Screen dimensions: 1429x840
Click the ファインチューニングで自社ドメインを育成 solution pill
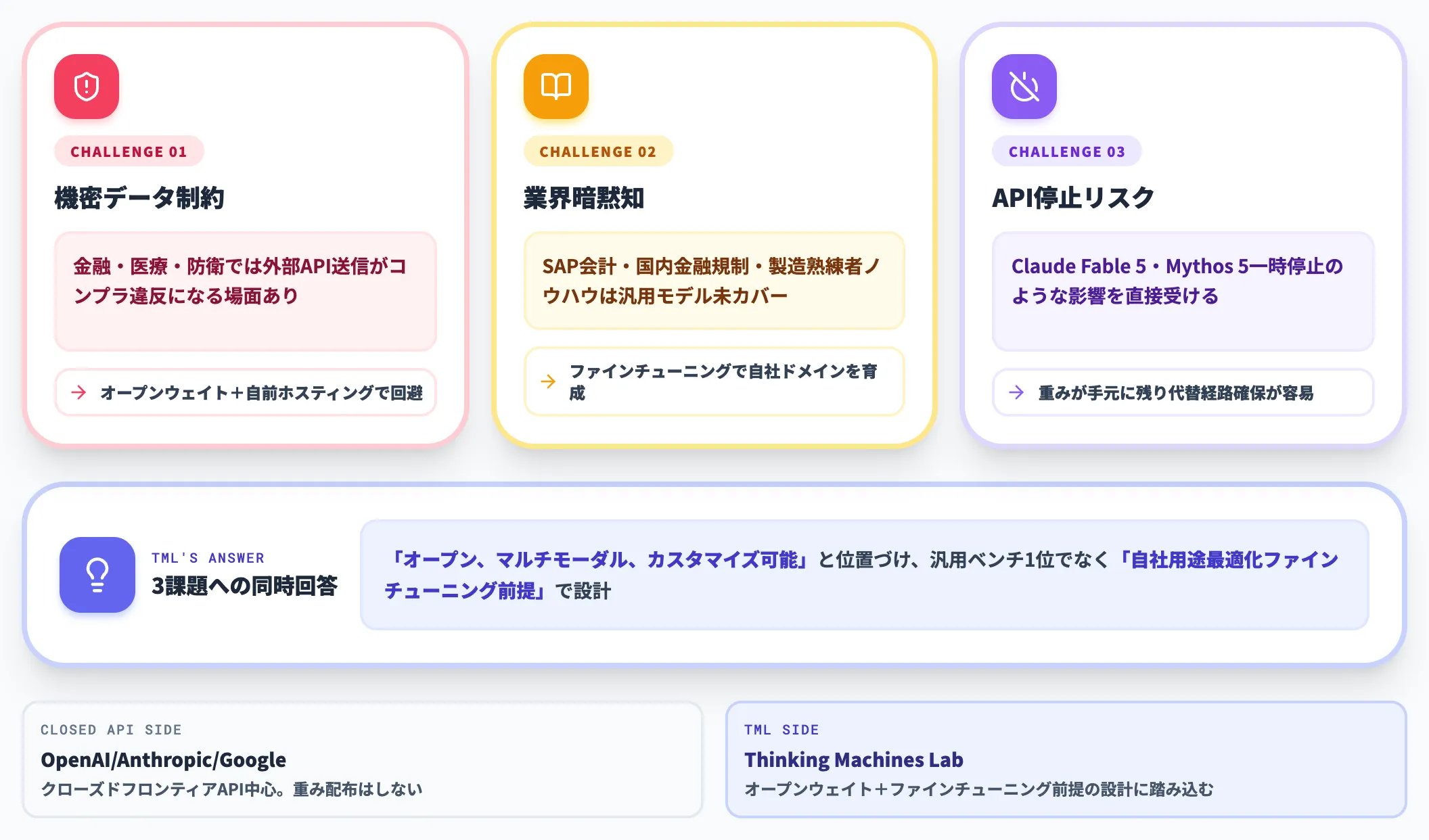[x=714, y=381]
